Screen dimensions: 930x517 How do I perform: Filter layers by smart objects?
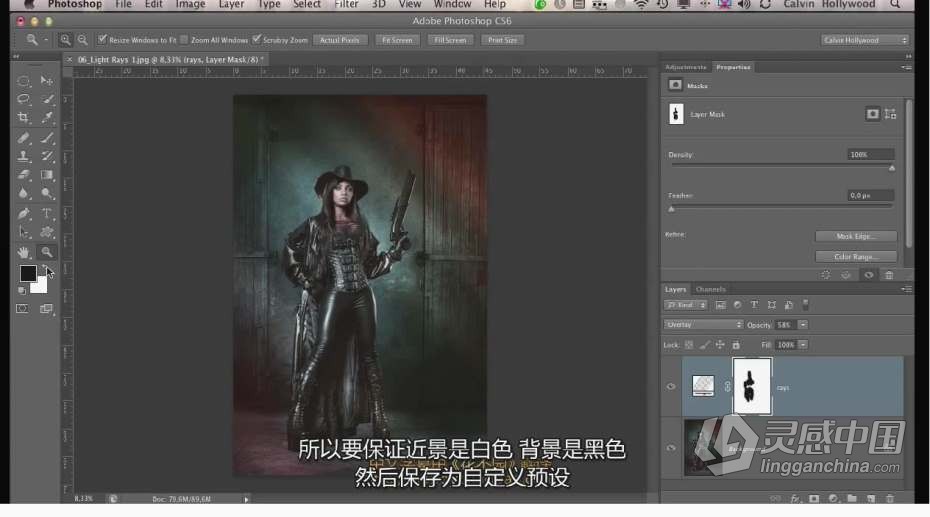coord(789,305)
